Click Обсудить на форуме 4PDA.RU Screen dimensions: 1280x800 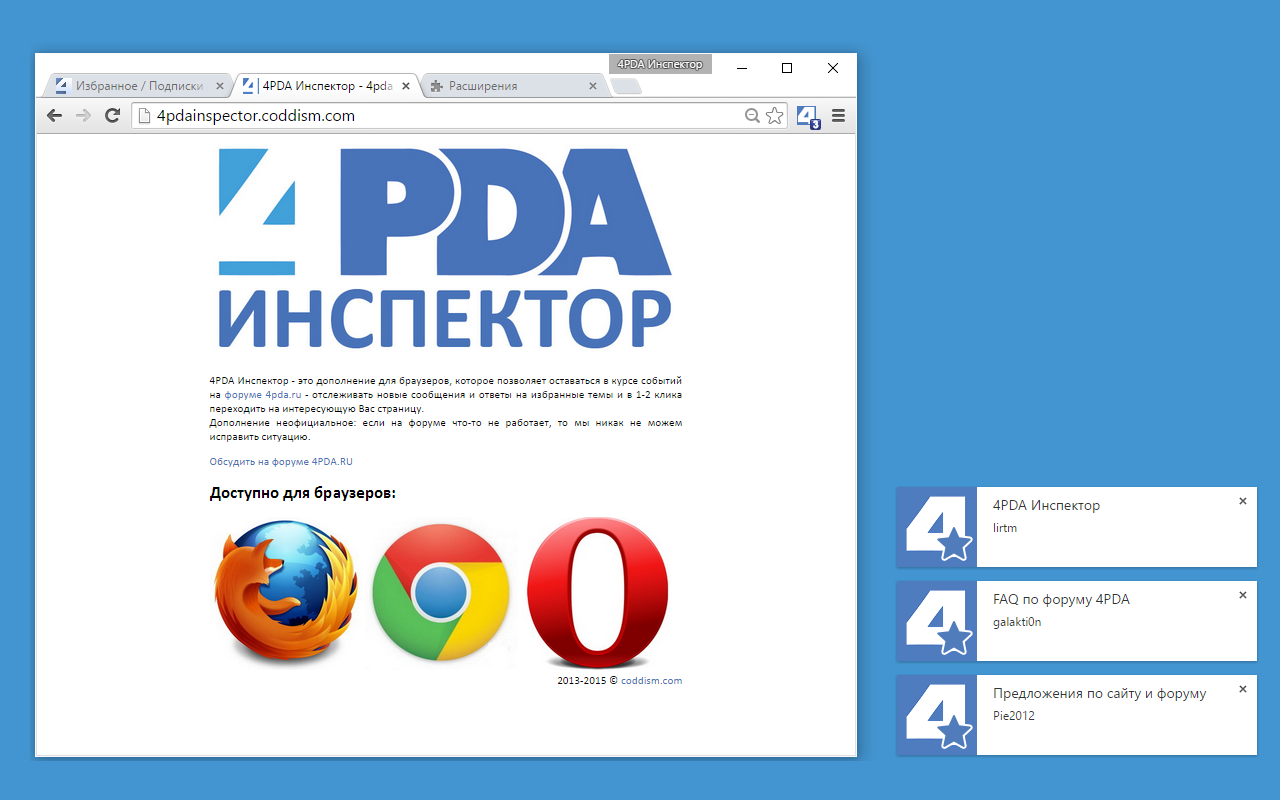tap(283, 461)
